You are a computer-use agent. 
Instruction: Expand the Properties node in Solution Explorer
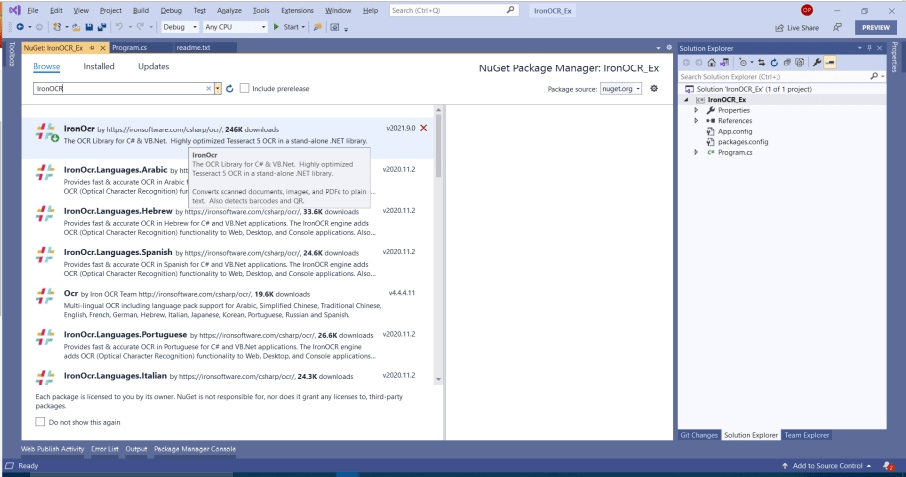pos(696,110)
